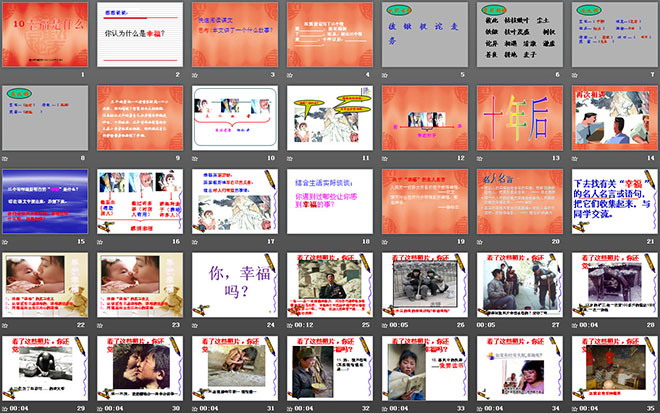Select slide 32 man holding a bowl
Image resolution: width=660 pixels, height=413 pixels.
click(x=330, y=368)
